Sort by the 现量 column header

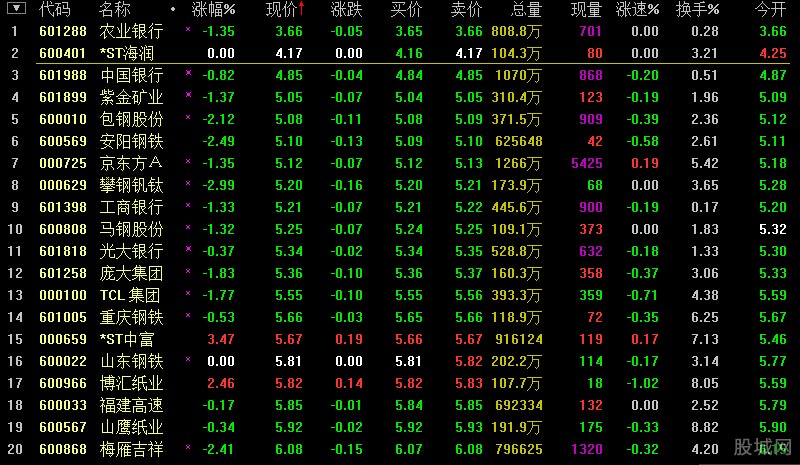[x=586, y=9]
